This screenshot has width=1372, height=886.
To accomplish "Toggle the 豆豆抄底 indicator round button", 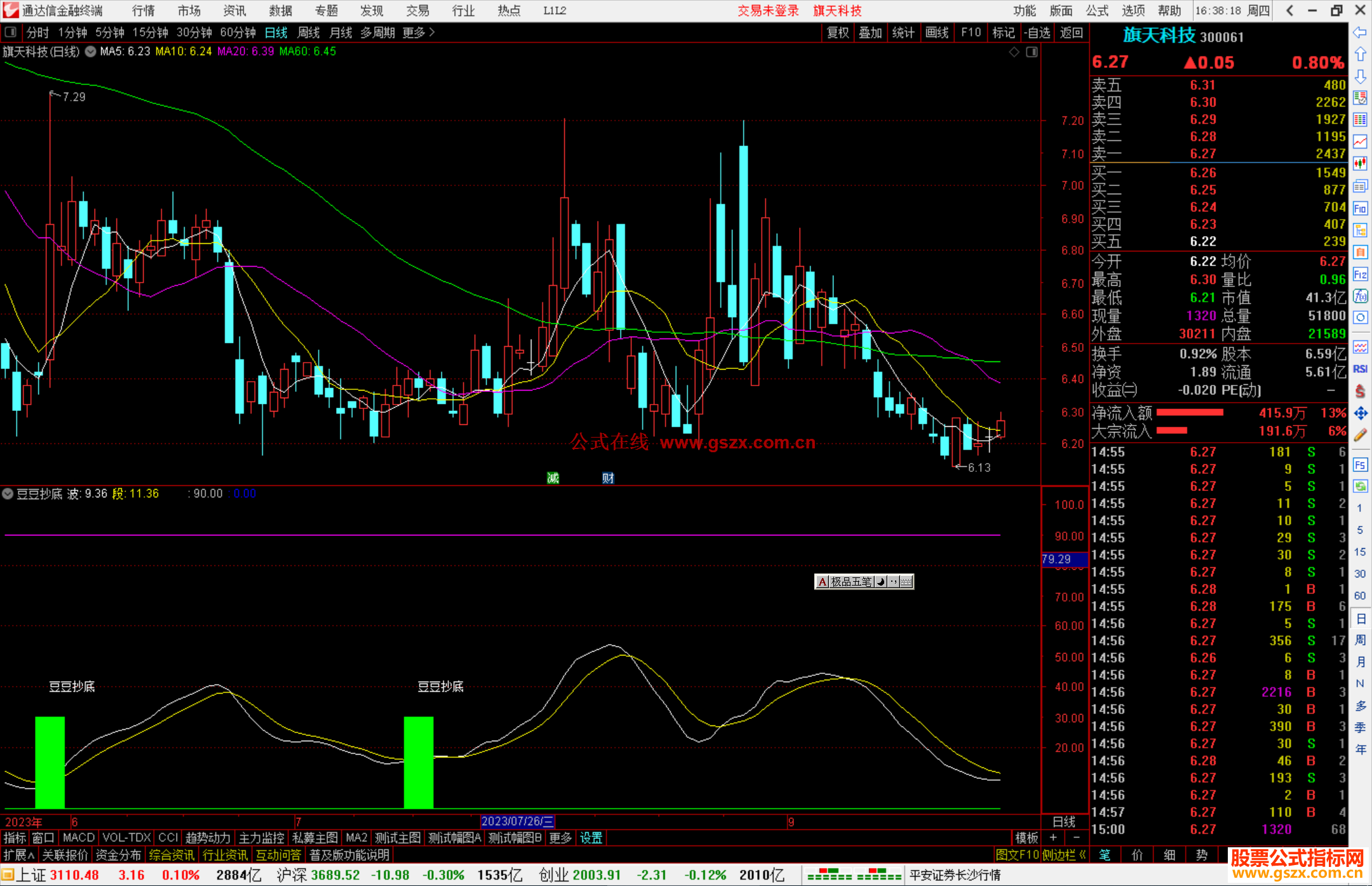I will coord(8,493).
